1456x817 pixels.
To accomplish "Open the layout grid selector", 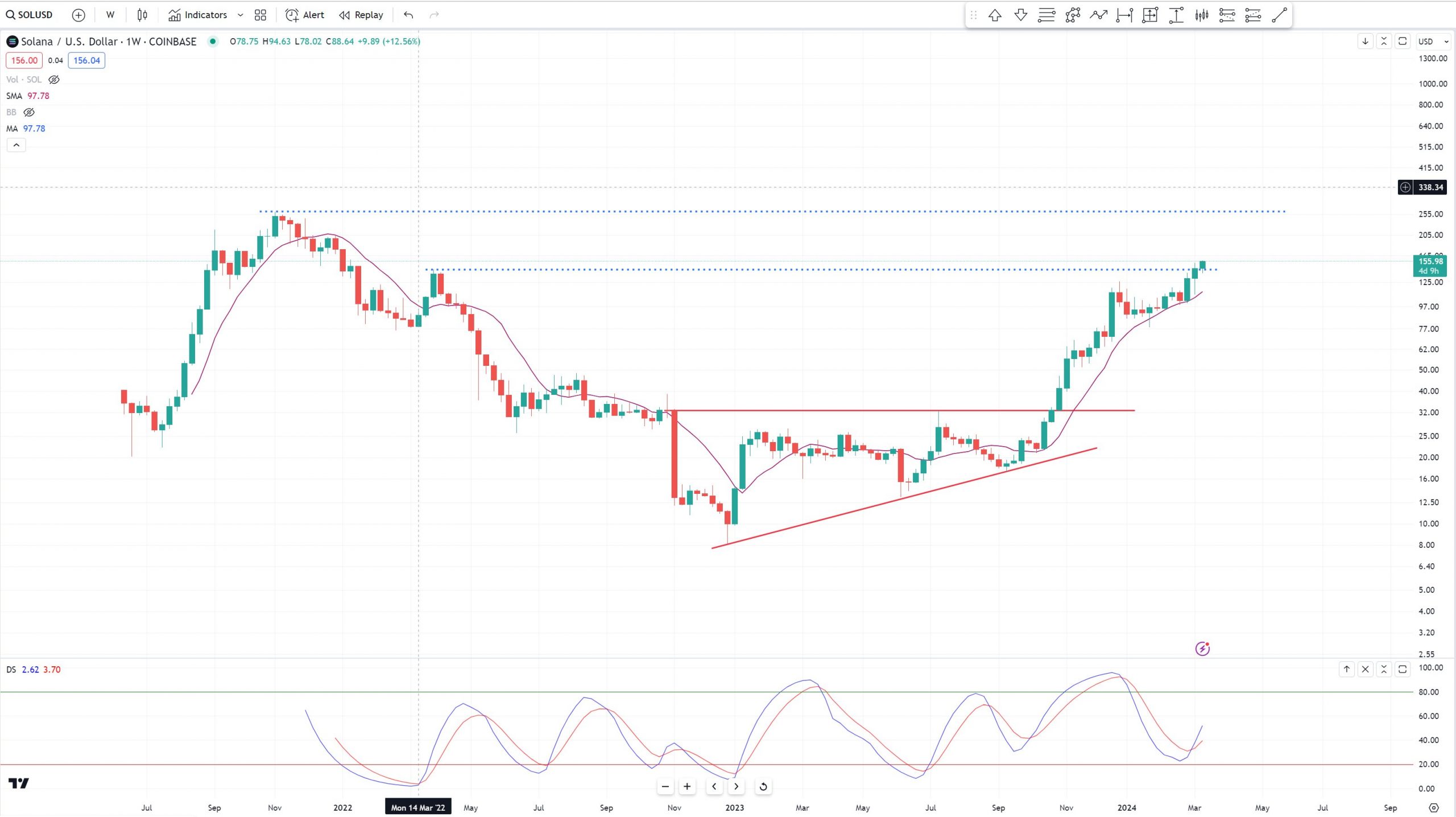I will pyautogui.click(x=260, y=15).
